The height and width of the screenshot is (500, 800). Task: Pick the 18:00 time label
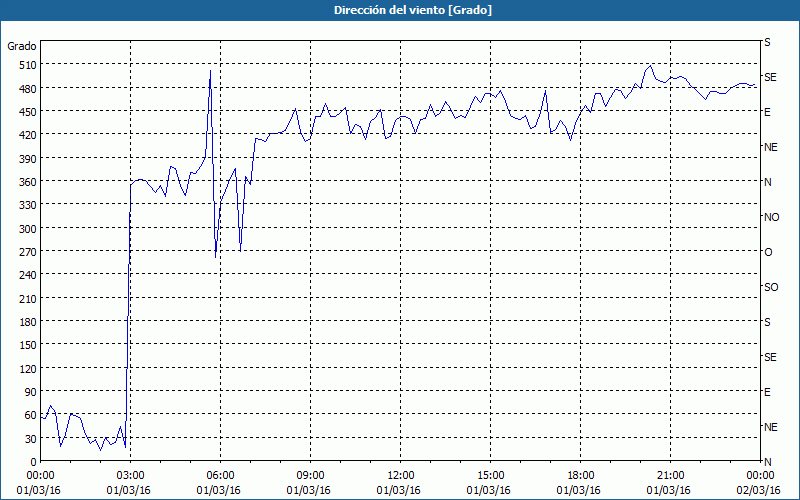[581, 477]
